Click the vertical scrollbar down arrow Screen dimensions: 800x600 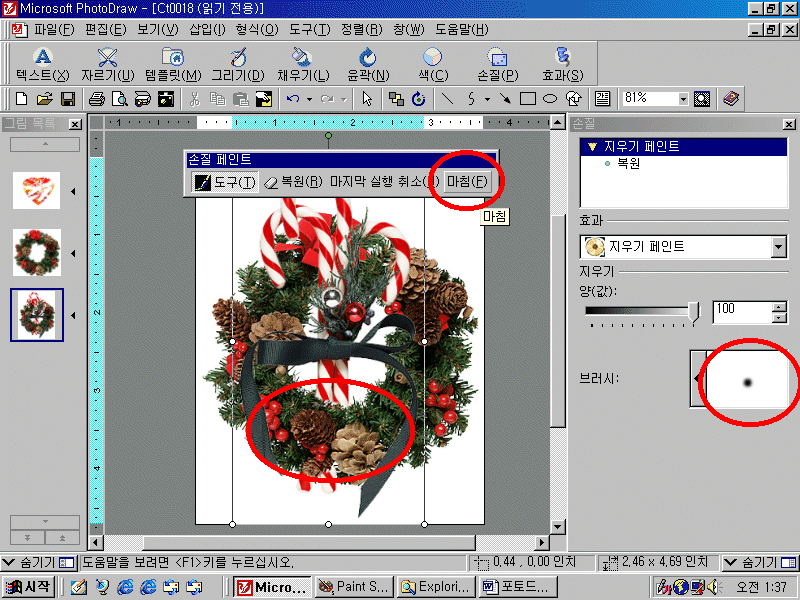558,527
